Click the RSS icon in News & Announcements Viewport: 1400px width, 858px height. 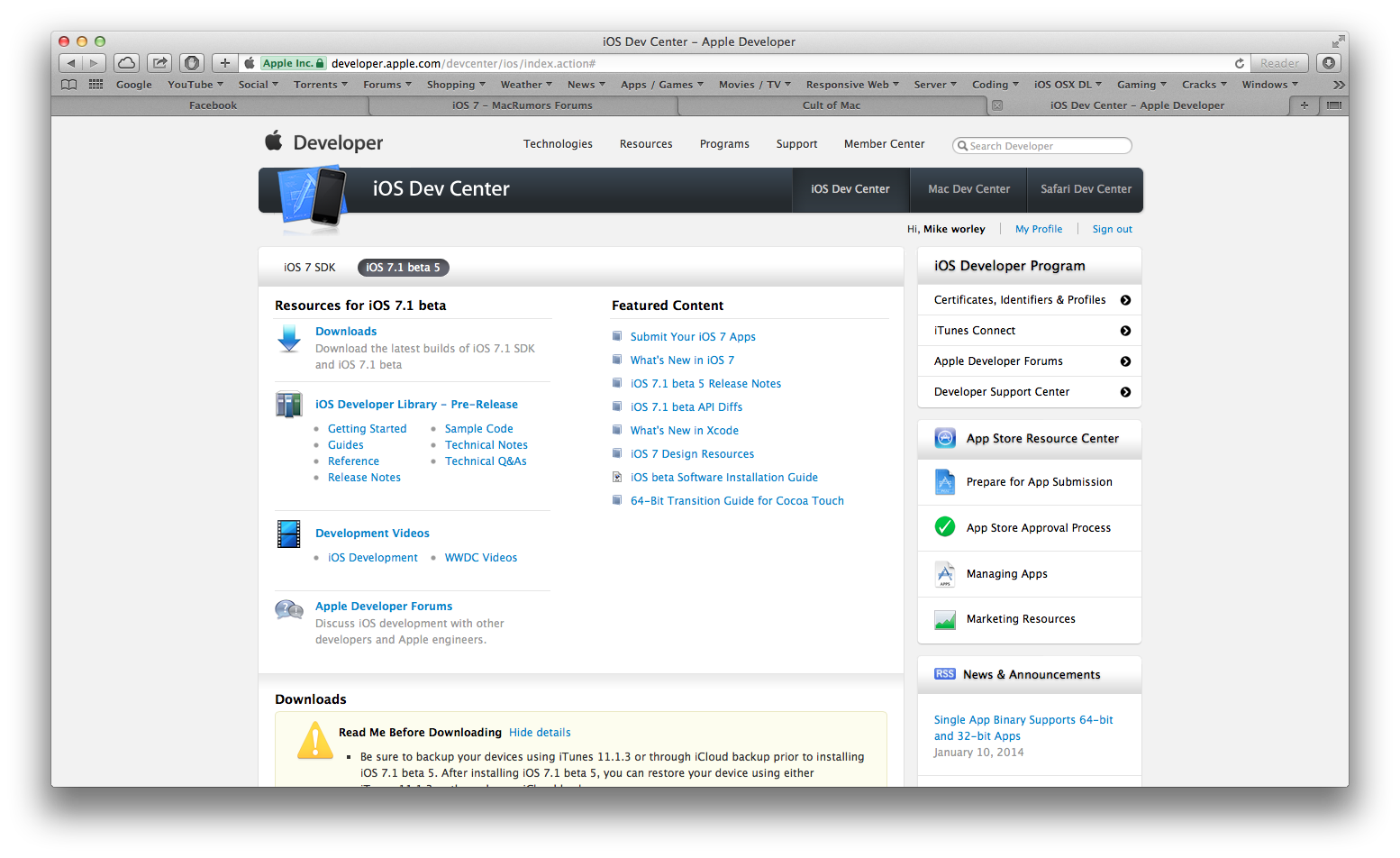tap(944, 674)
